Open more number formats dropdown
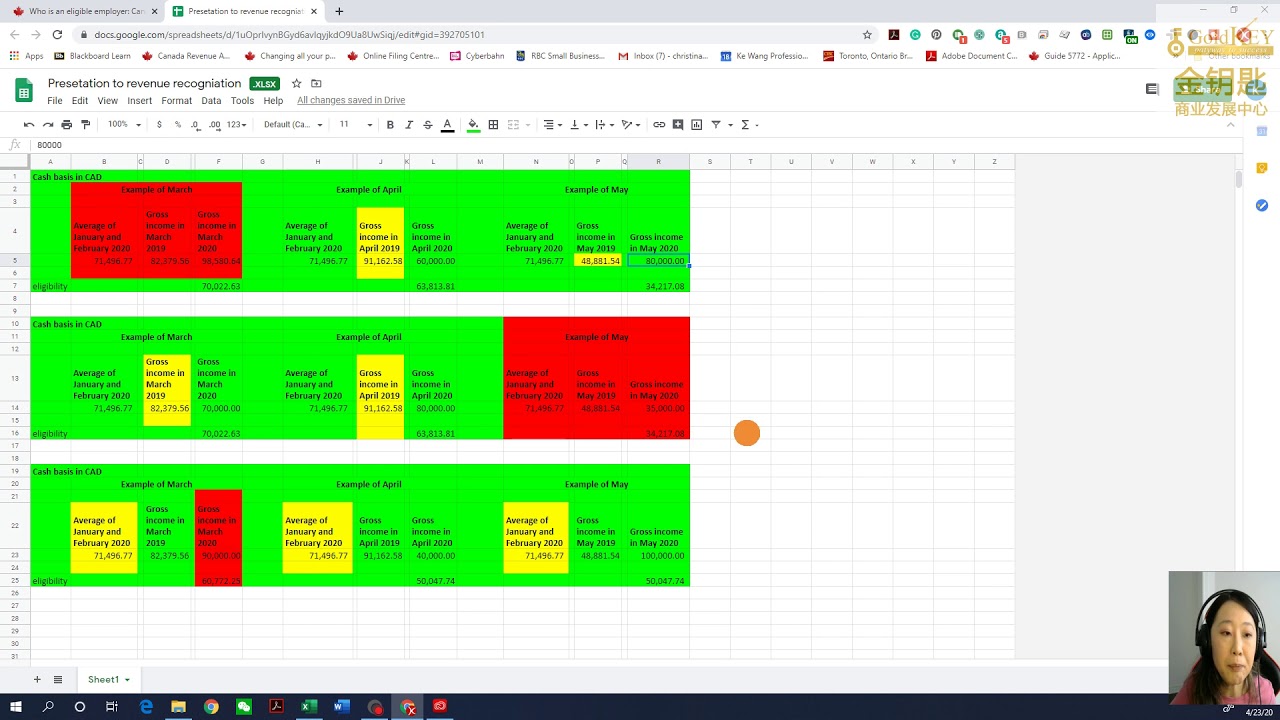This screenshot has width=1280, height=720. tap(237, 125)
